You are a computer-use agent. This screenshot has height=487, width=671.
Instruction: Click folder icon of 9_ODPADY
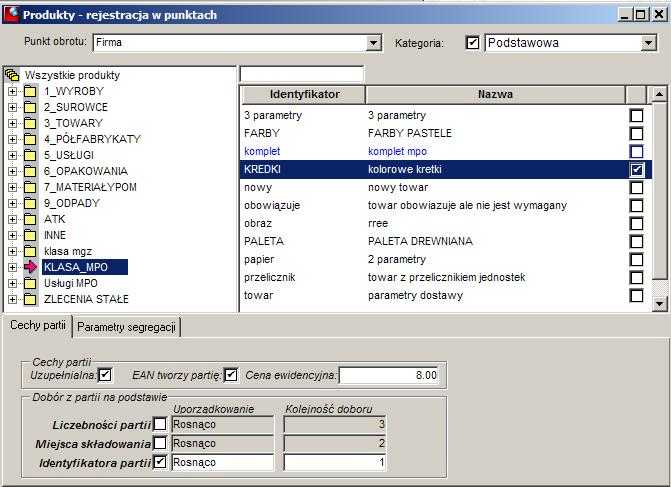[x=30, y=203]
